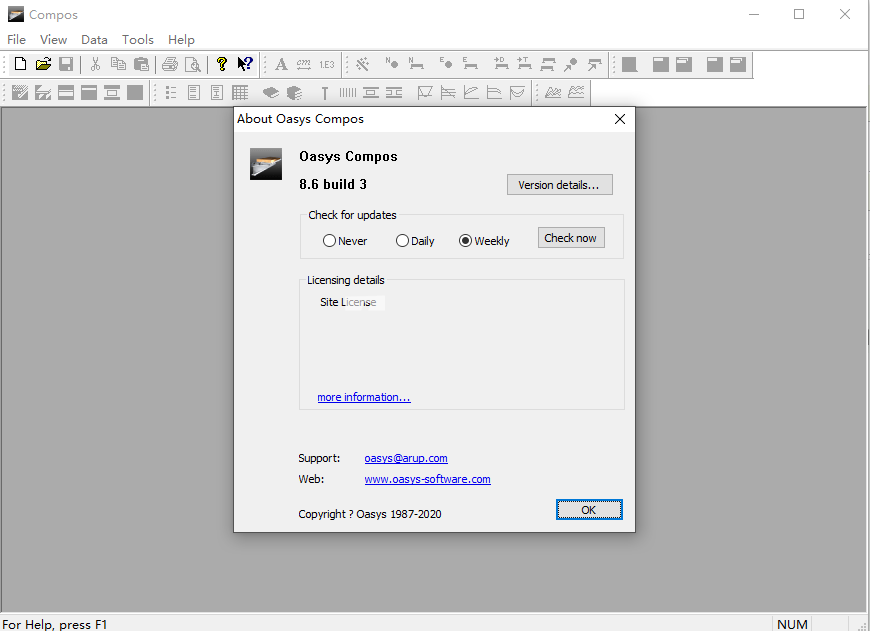Screen dimensions: 870x631
Task: Click the T-shaped section icon
Action: point(325,93)
